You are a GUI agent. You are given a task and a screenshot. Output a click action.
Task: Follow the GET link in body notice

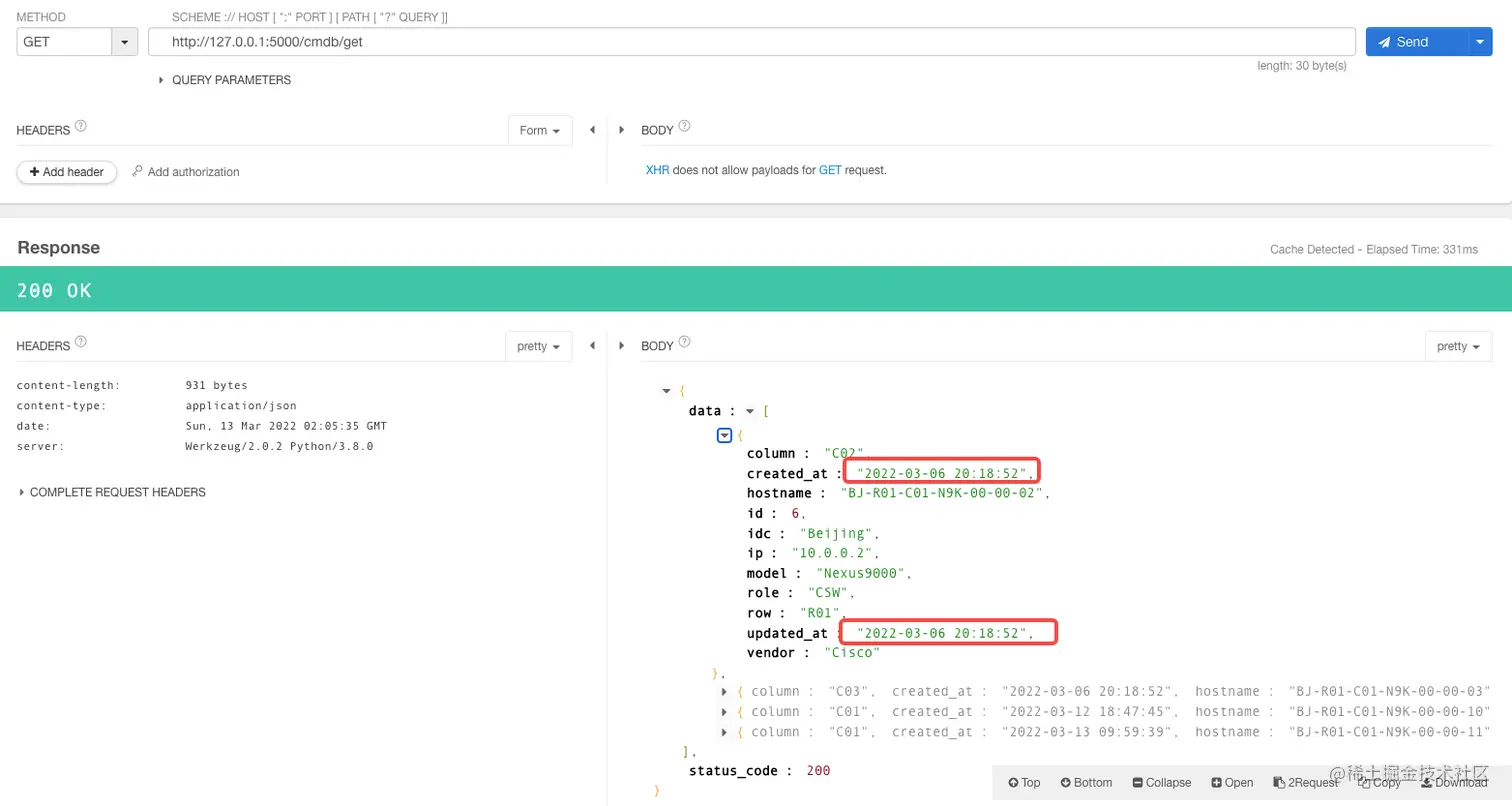830,170
